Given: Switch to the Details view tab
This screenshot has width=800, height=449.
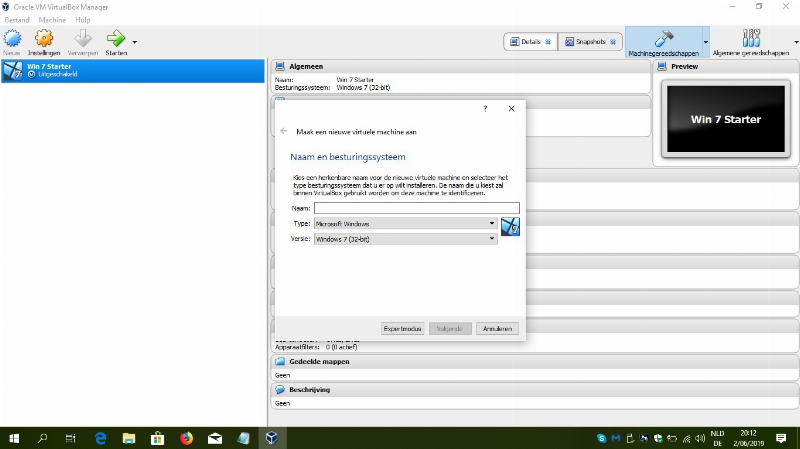Looking at the screenshot, I should coord(531,42).
